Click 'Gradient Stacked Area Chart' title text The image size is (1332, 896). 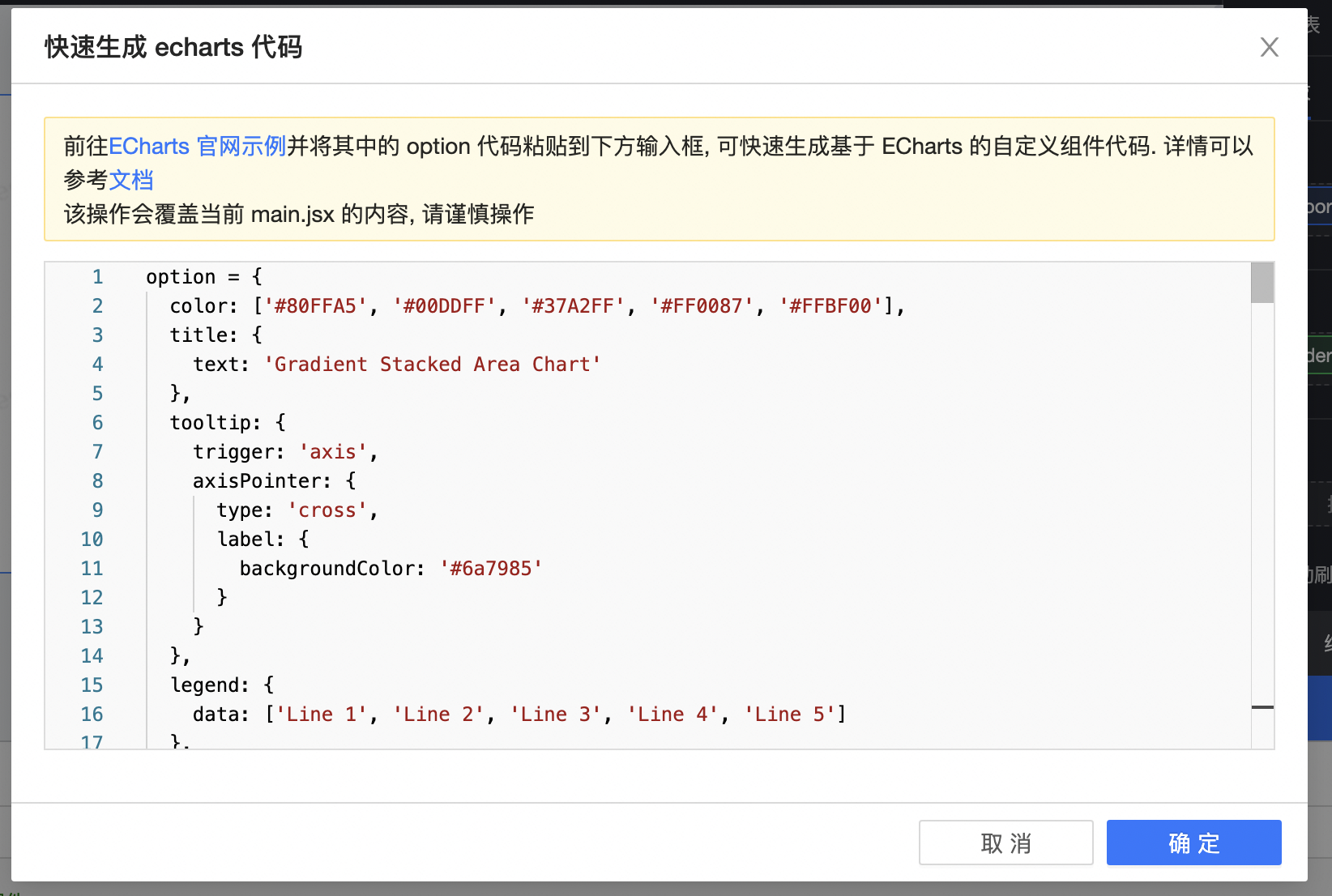pos(433,365)
